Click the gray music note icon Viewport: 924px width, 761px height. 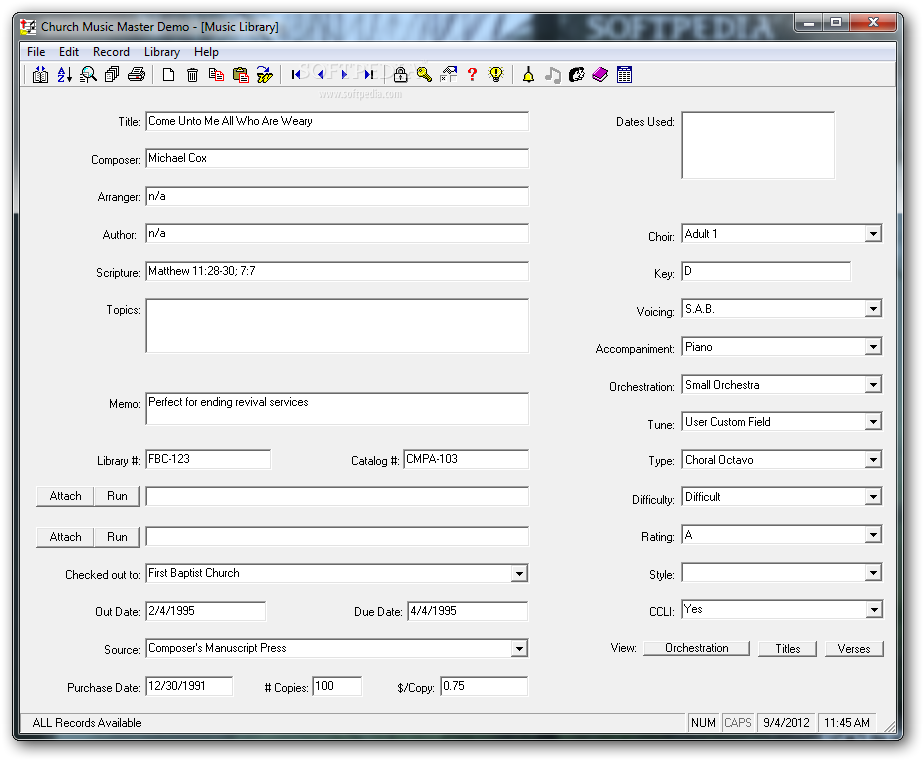pyautogui.click(x=552, y=75)
